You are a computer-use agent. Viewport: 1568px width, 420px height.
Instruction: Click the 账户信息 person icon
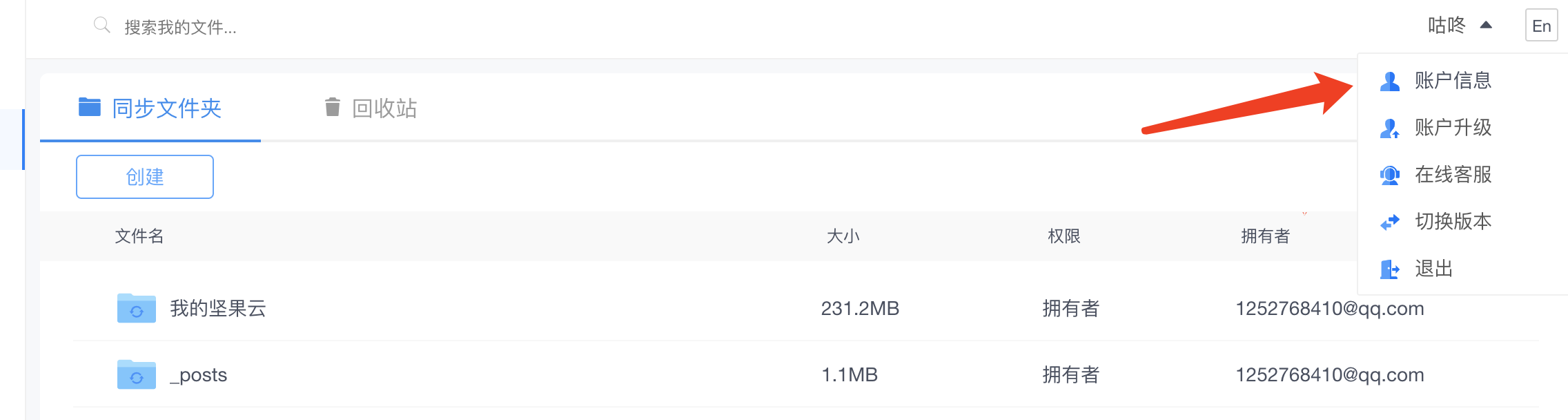coord(1389,82)
